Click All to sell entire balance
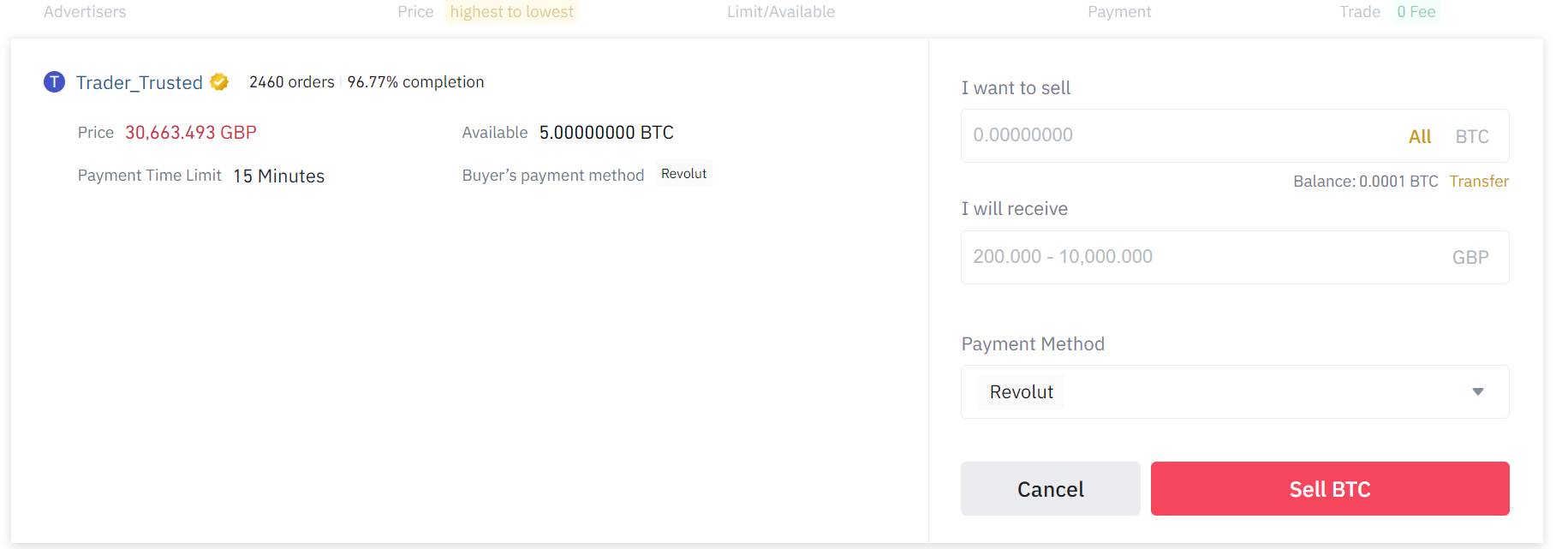 (x=1419, y=136)
